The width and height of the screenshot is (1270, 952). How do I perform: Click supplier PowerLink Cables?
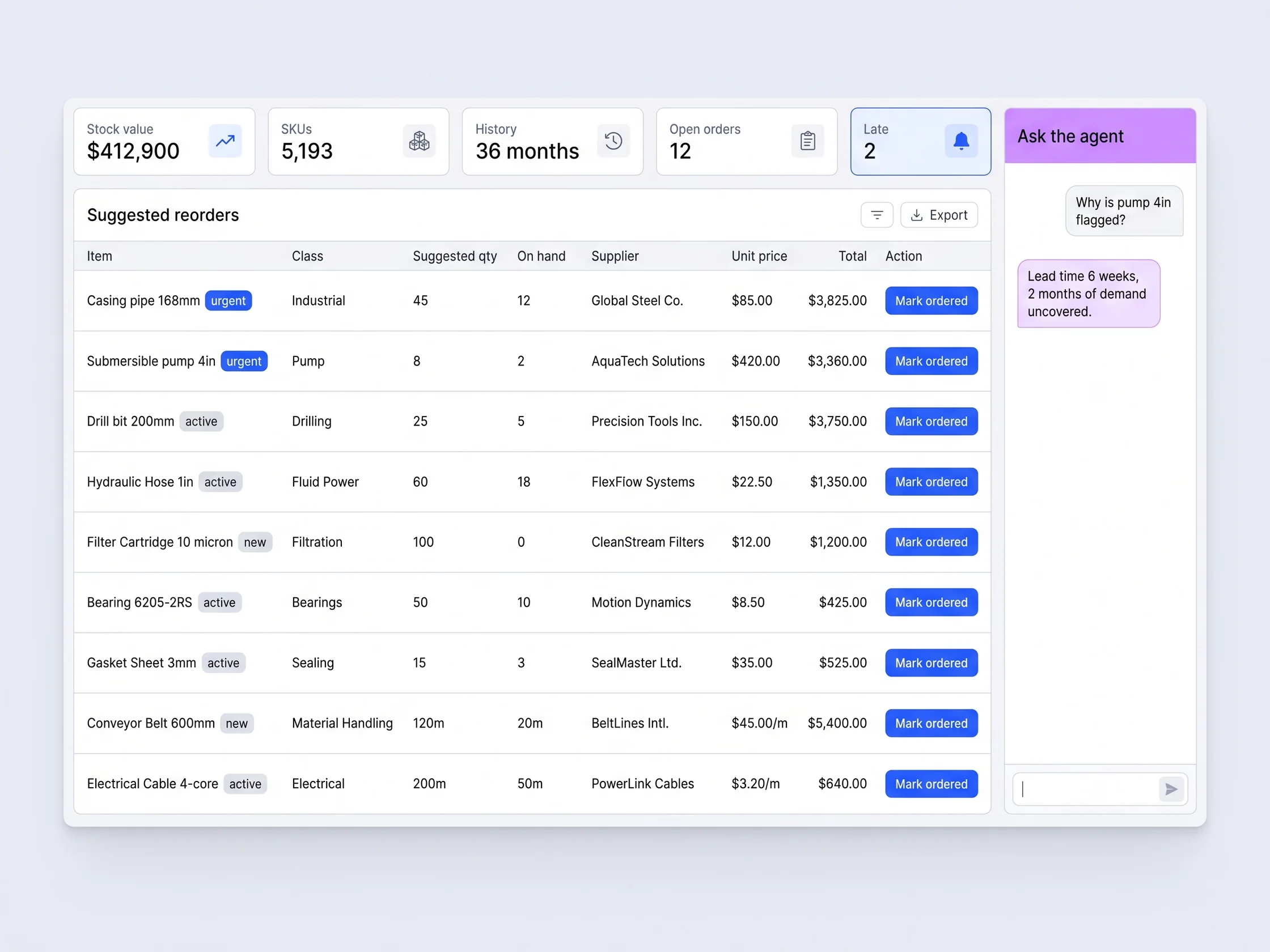point(642,784)
